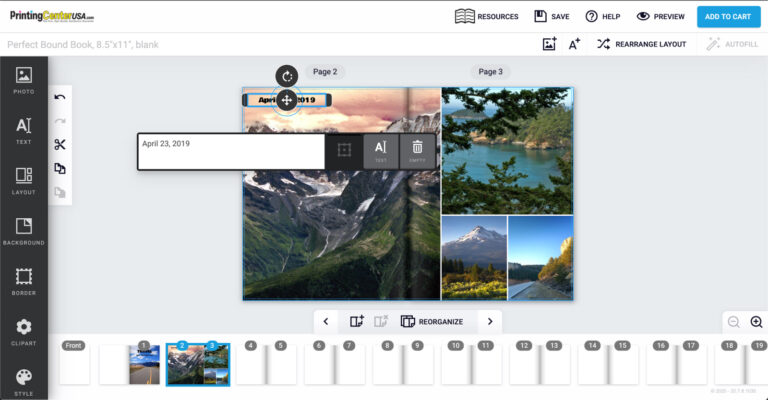Click the Copy icon in edit strip

coord(60,169)
